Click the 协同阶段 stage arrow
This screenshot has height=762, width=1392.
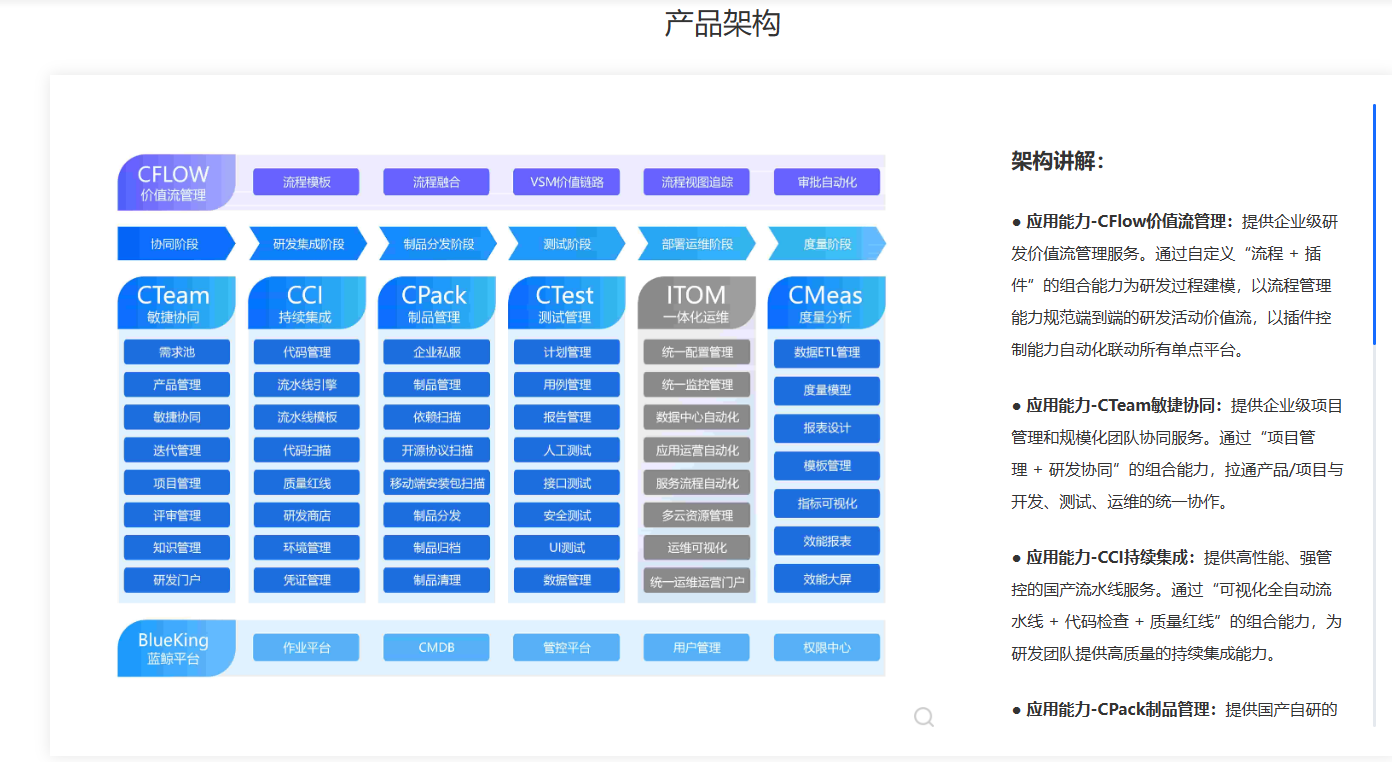(x=176, y=244)
